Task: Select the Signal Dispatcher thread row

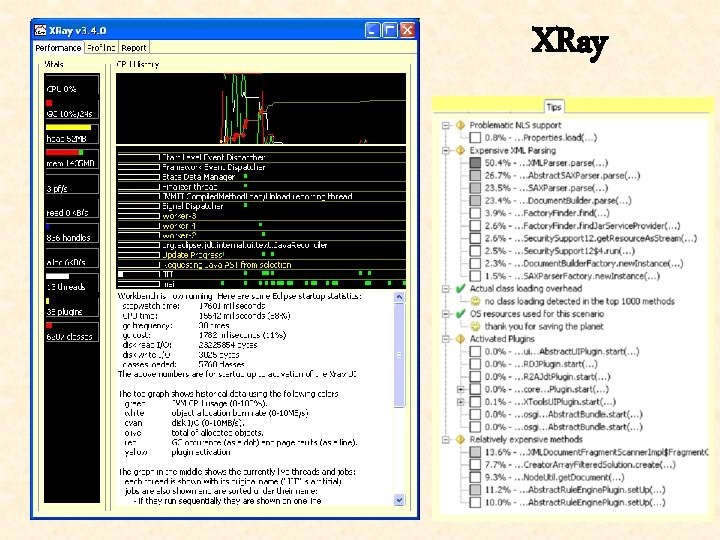Action: click(261, 206)
